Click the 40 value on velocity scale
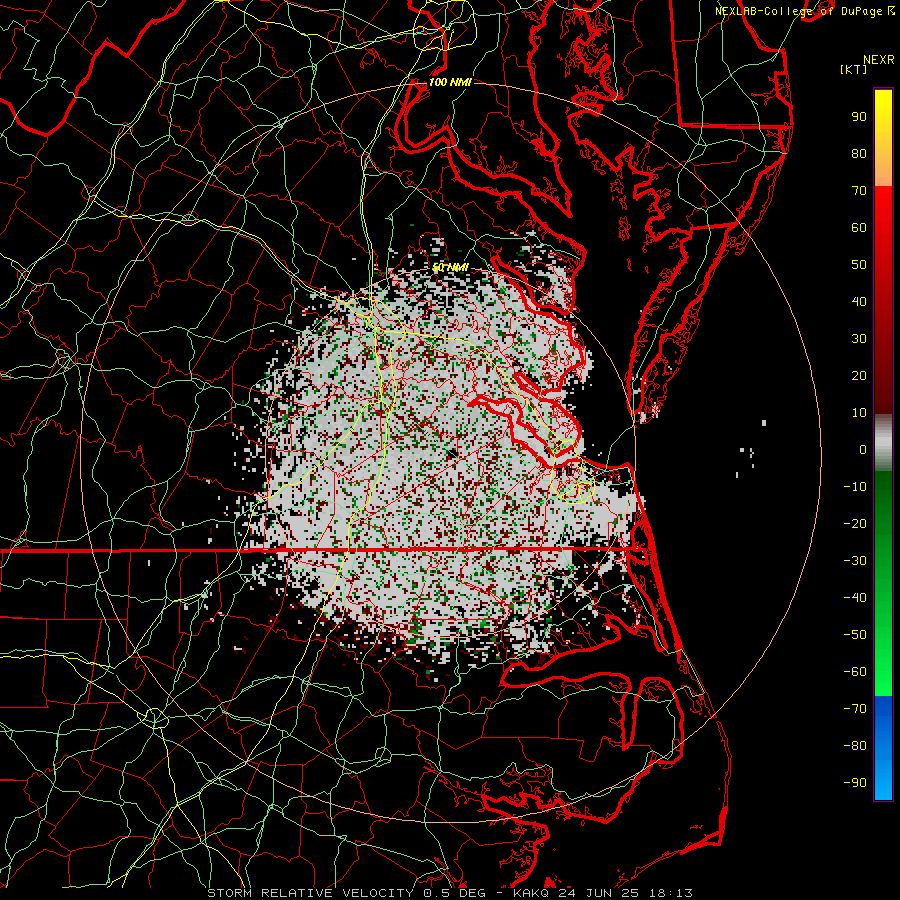This screenshot has height=900, width=900. point(859,302)
